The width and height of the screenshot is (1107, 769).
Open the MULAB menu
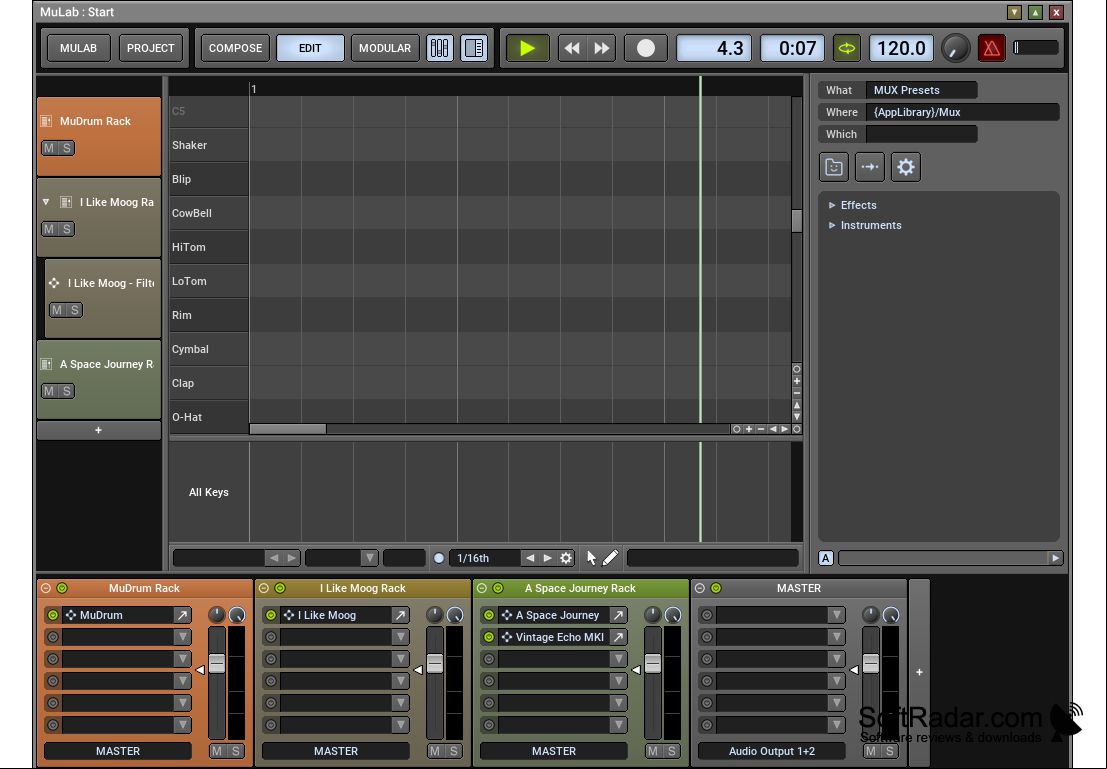pyautogui.click(x=78, y=48)
